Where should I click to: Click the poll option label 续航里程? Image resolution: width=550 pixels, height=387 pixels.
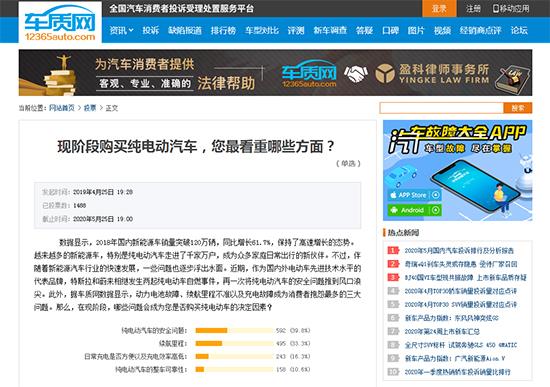click(173, 343)
